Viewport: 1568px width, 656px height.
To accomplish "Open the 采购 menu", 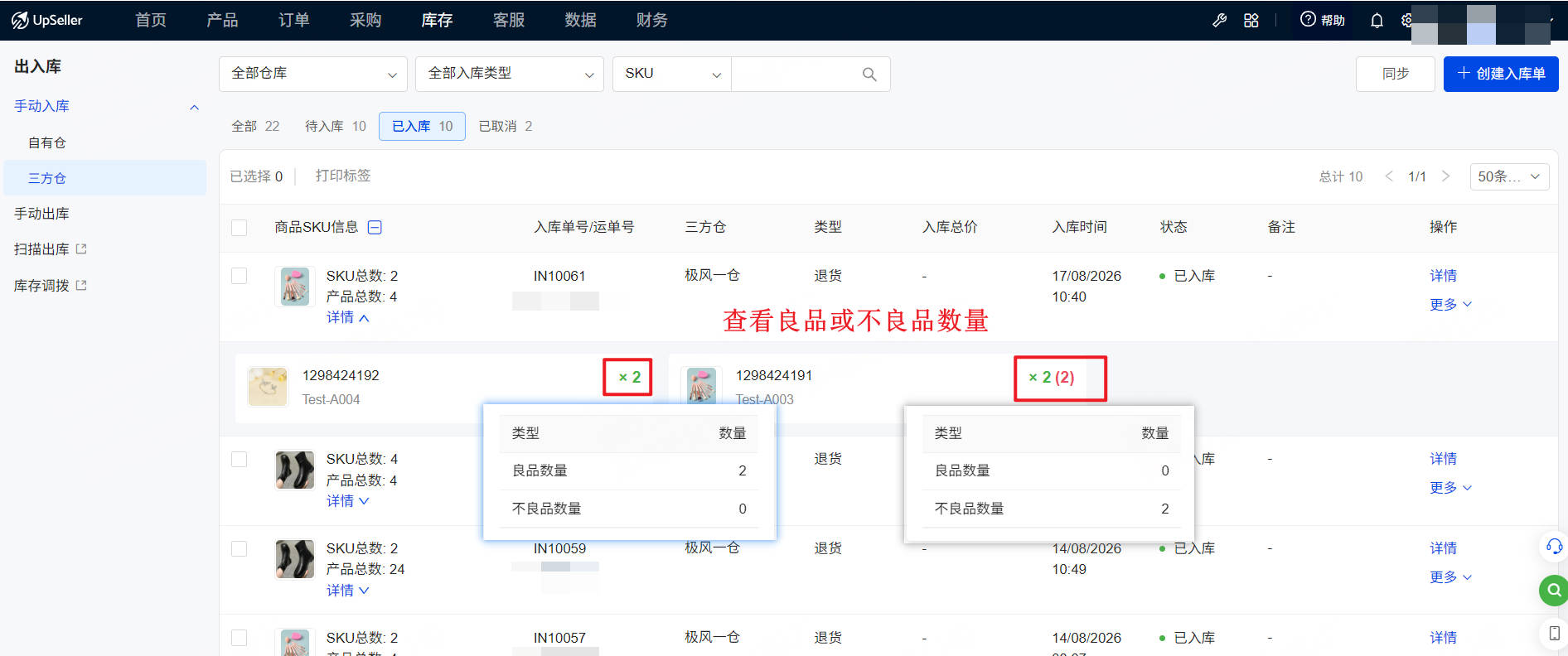I will pos(365,20).
